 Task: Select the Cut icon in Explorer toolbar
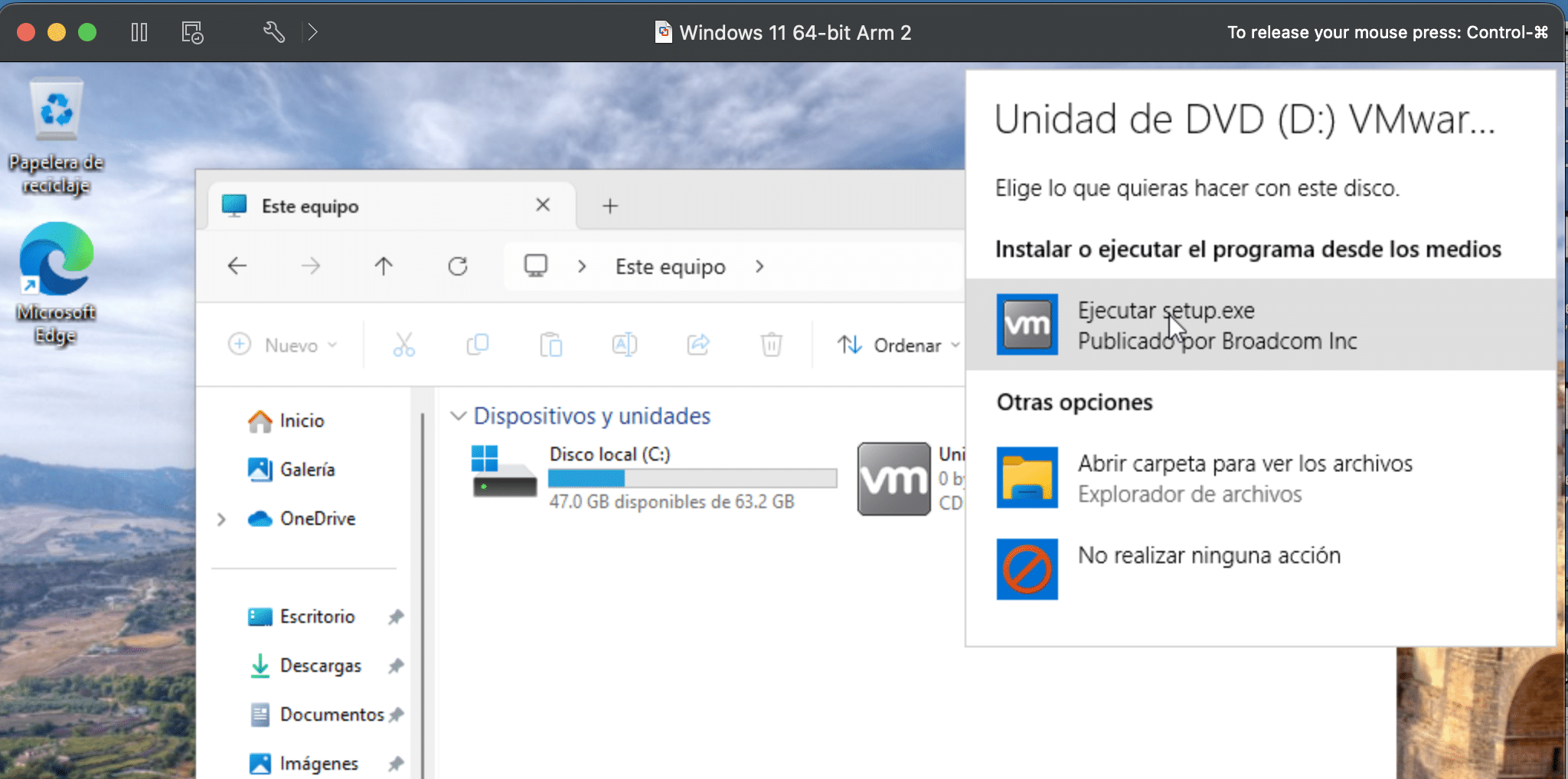pyautogui.click(x=403, y=344)
